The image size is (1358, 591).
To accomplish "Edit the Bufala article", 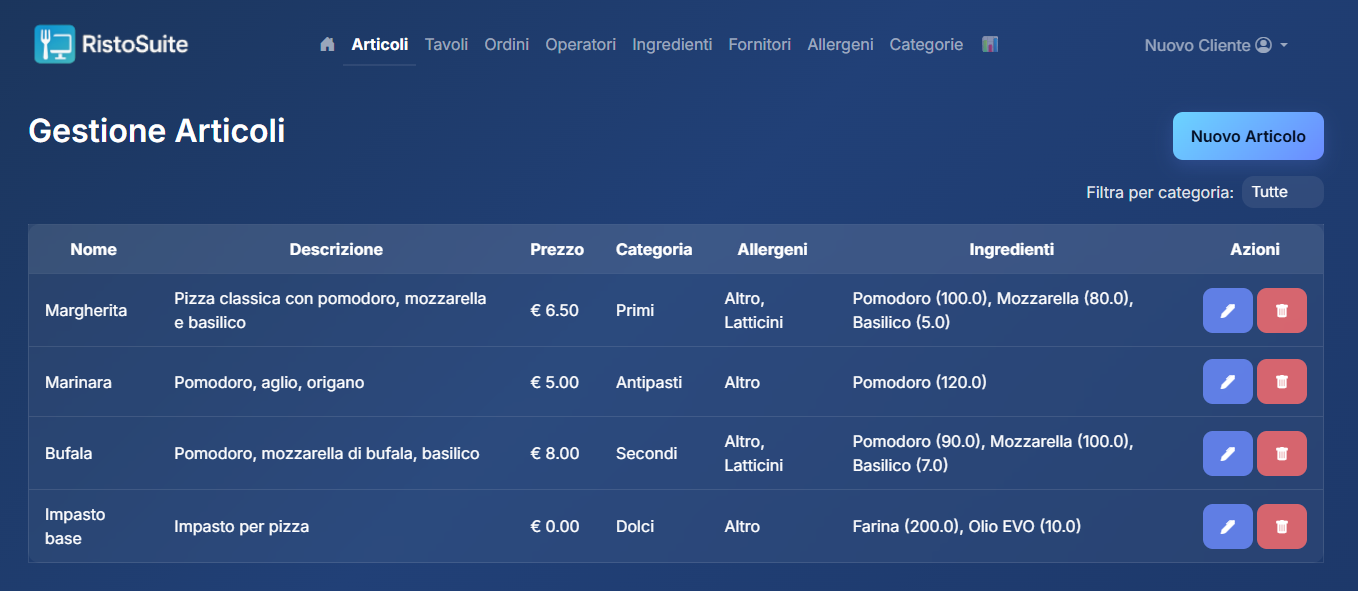I will (x=1227, y=453).
